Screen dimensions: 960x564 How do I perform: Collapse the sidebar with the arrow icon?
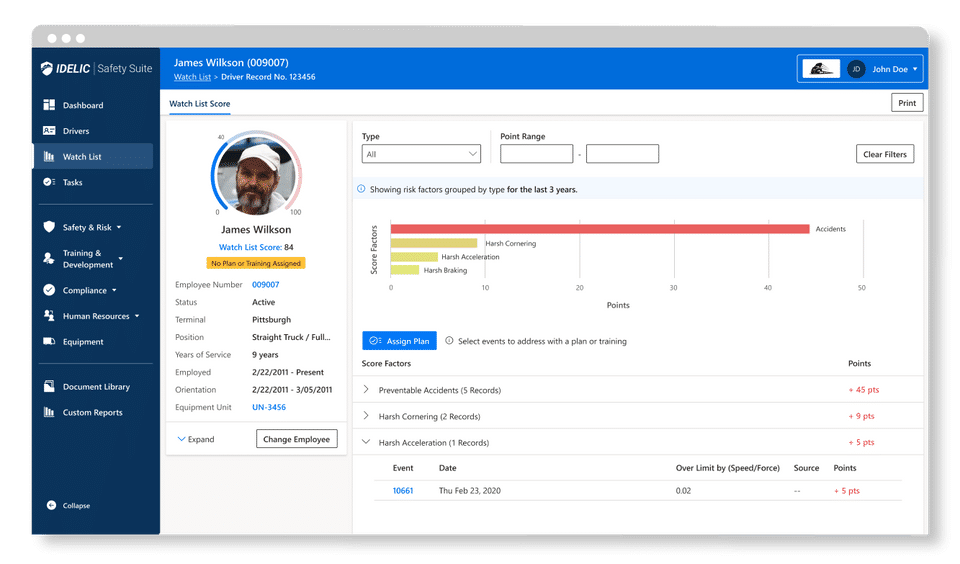click(51, 505)
